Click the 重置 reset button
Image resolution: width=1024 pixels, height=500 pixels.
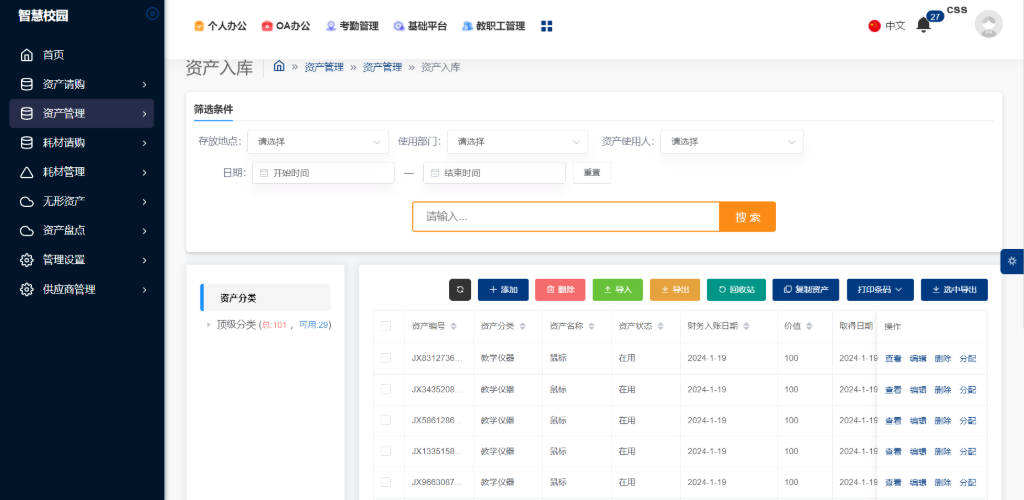click(592, 173)
